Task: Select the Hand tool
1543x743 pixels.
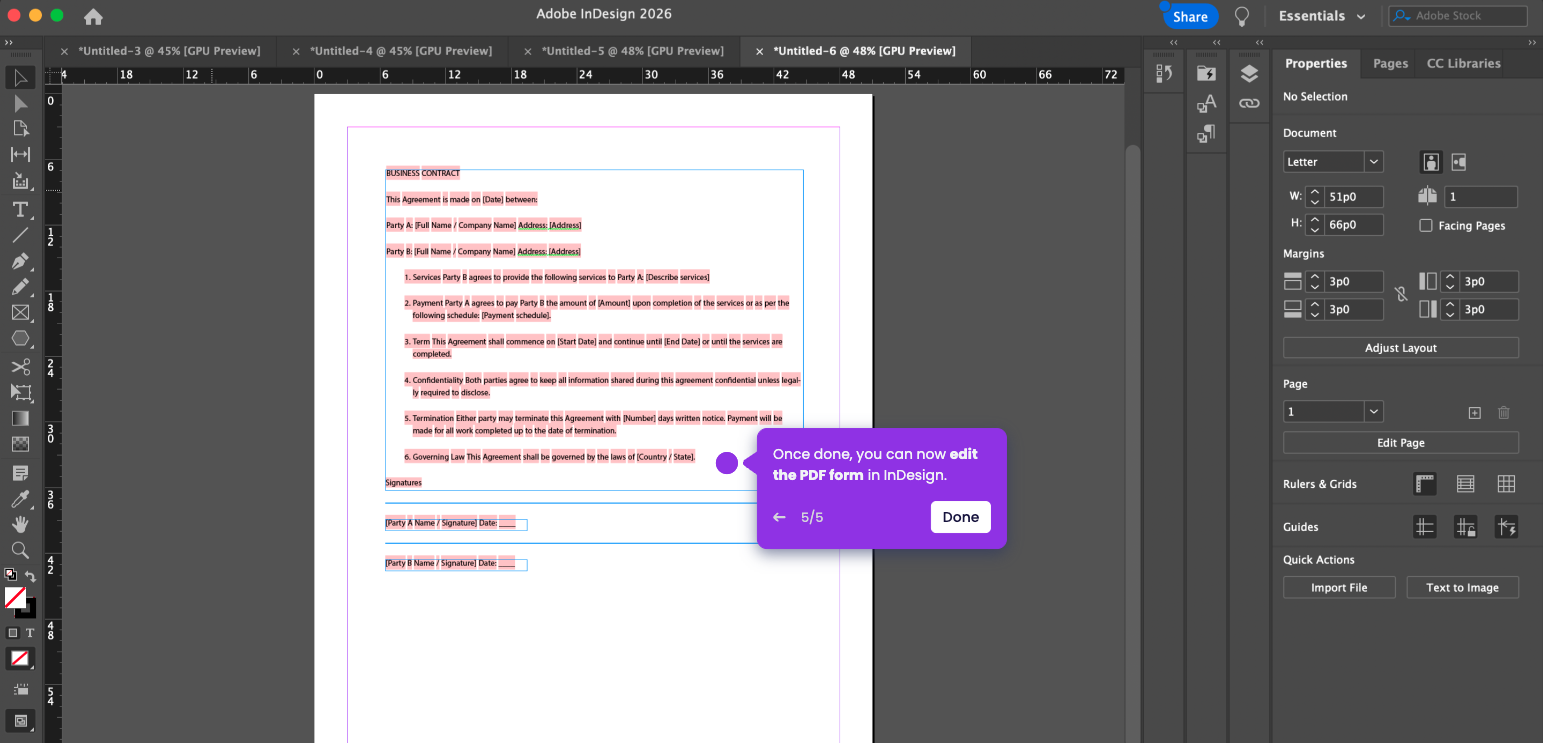Action: click(x=20, y=524)
